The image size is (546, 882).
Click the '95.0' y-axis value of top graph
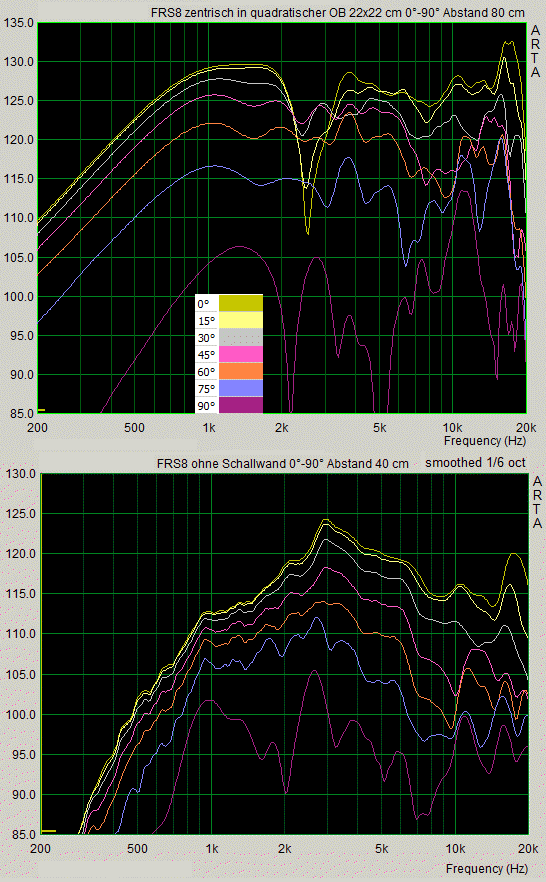(x=20, y=336)
